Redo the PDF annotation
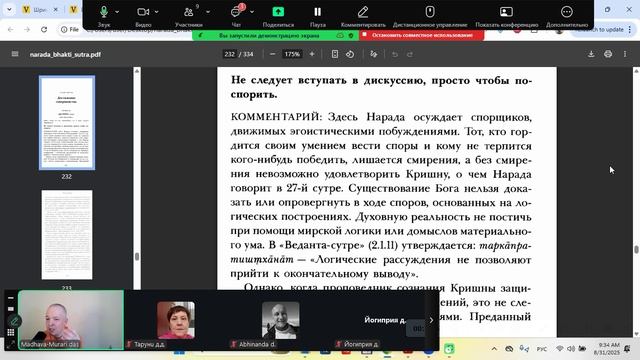Screen dimensions: 640x360 click(x=410, y=54)
